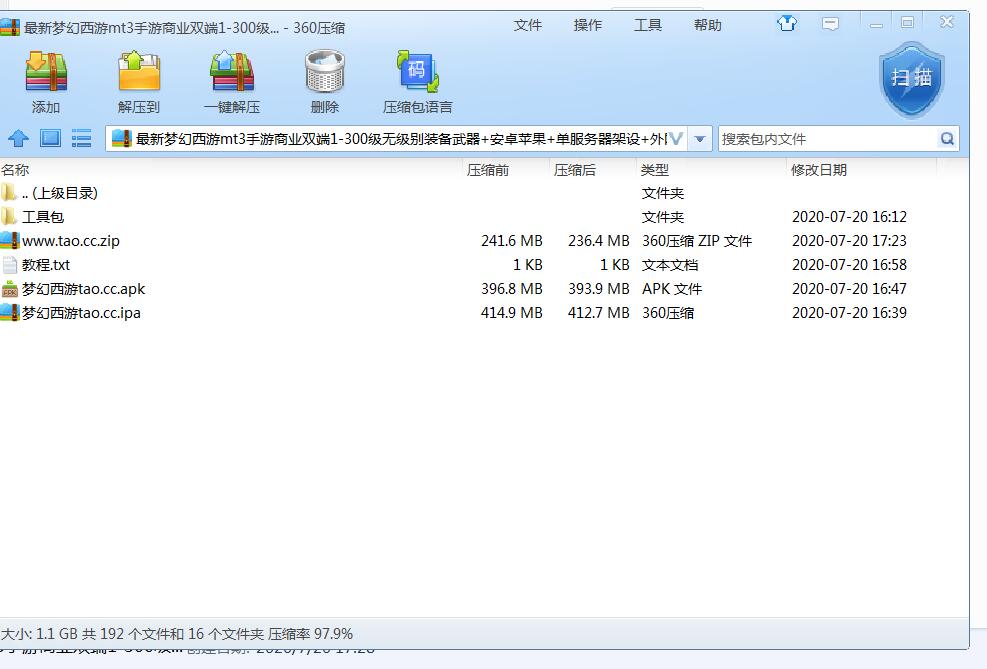Open the 文件 (File) menu
This screenshot has width=987, height=669.
pos(528,25)
